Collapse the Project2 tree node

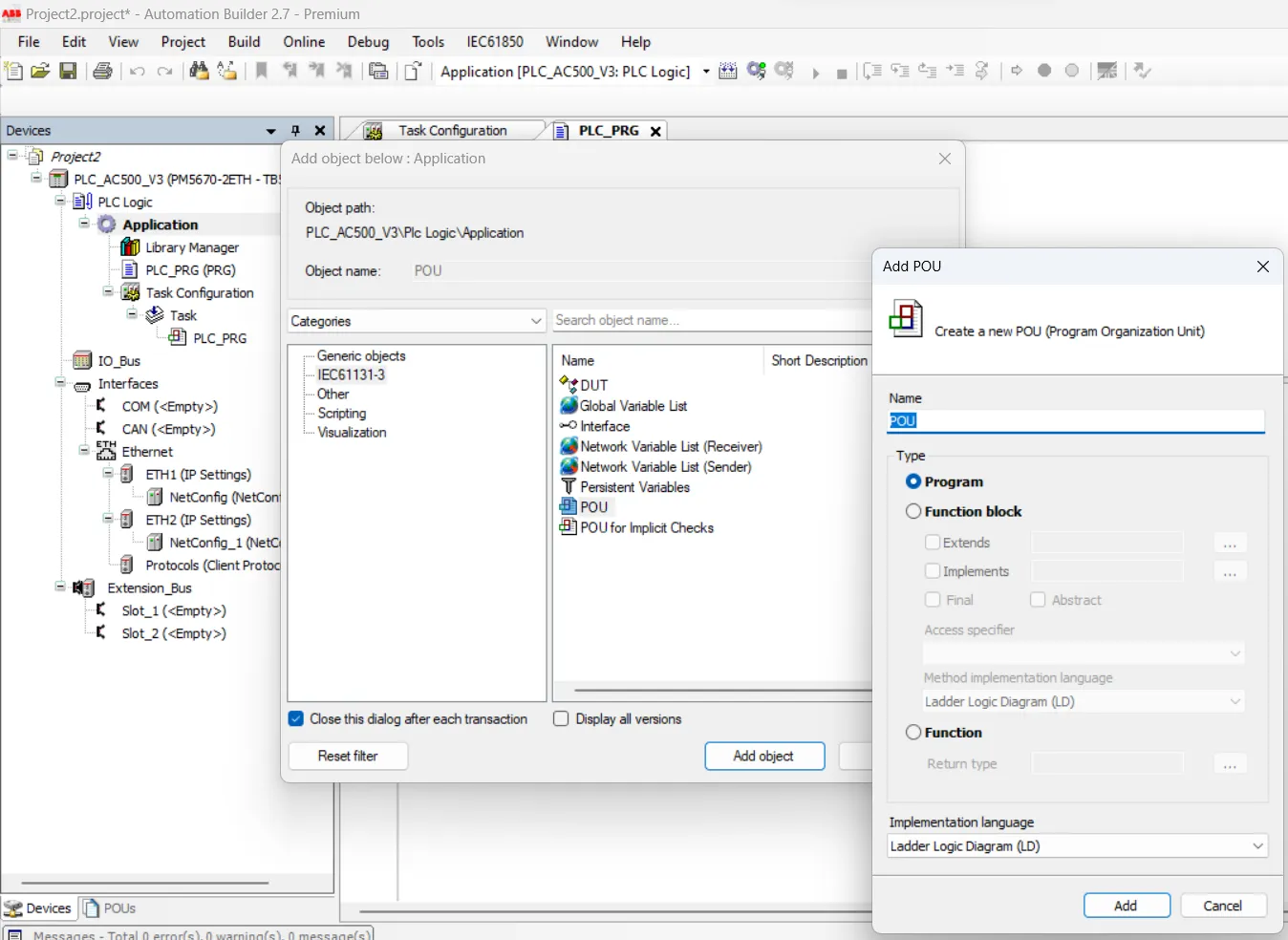click(13, 156)
